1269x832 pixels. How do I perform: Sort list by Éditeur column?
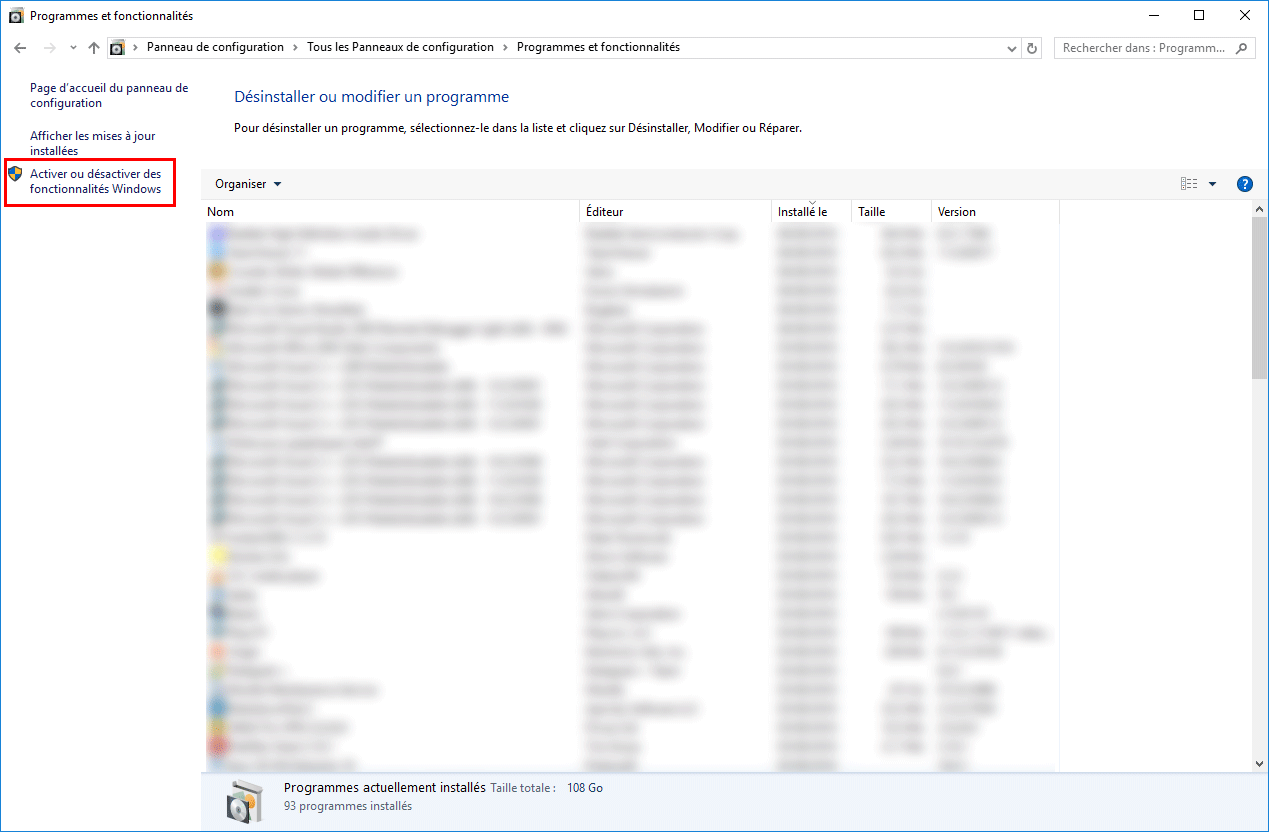click(676, 212)
